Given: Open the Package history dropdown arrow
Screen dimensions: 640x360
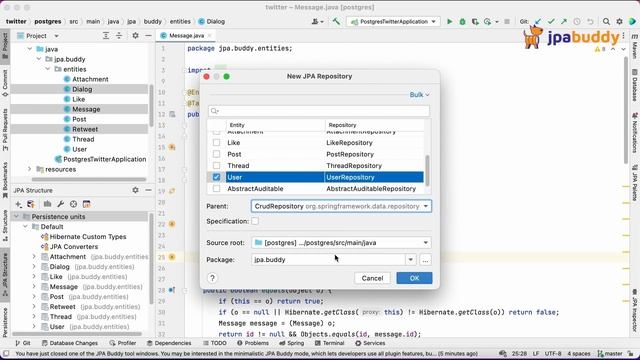Looking at the screenshot, I should point(411,260).
